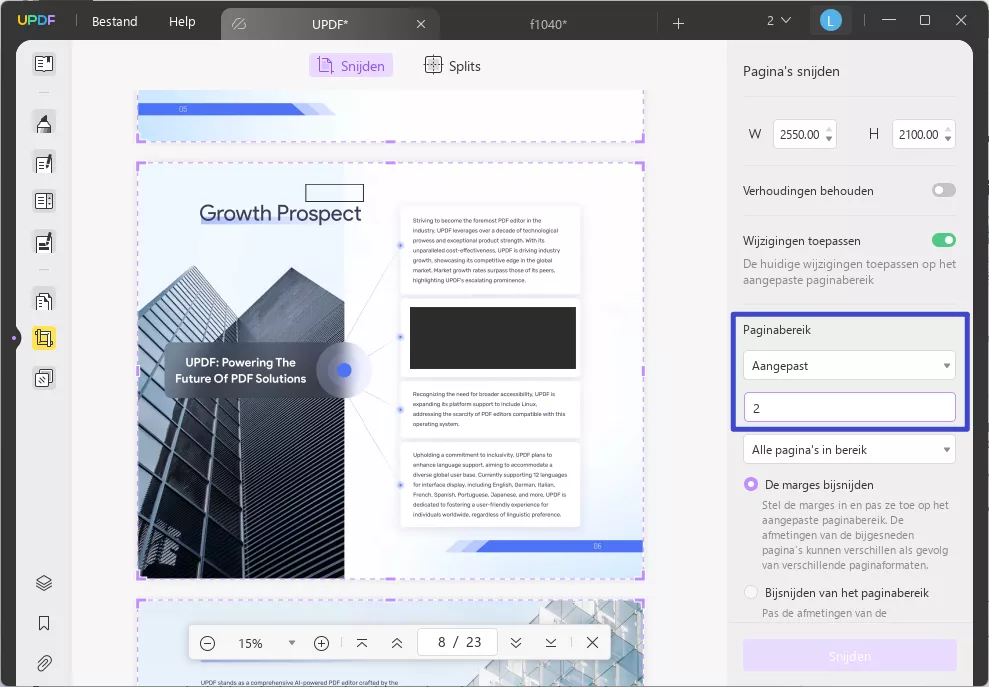Open the Bookmark panel icon
Screen dimensions: 989x687
tap(43, 623)
